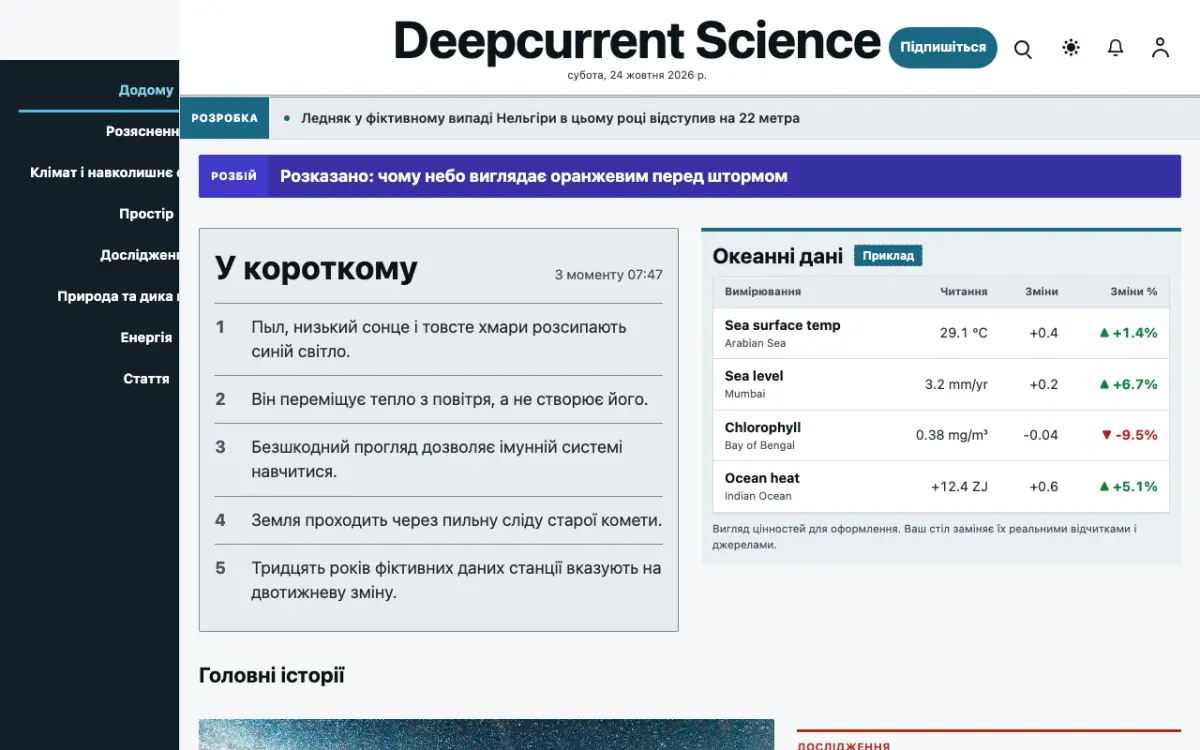Viewport: 1200px width, 750px height.
Task: Select Простір in the sidebar
Action: [146, 213]
